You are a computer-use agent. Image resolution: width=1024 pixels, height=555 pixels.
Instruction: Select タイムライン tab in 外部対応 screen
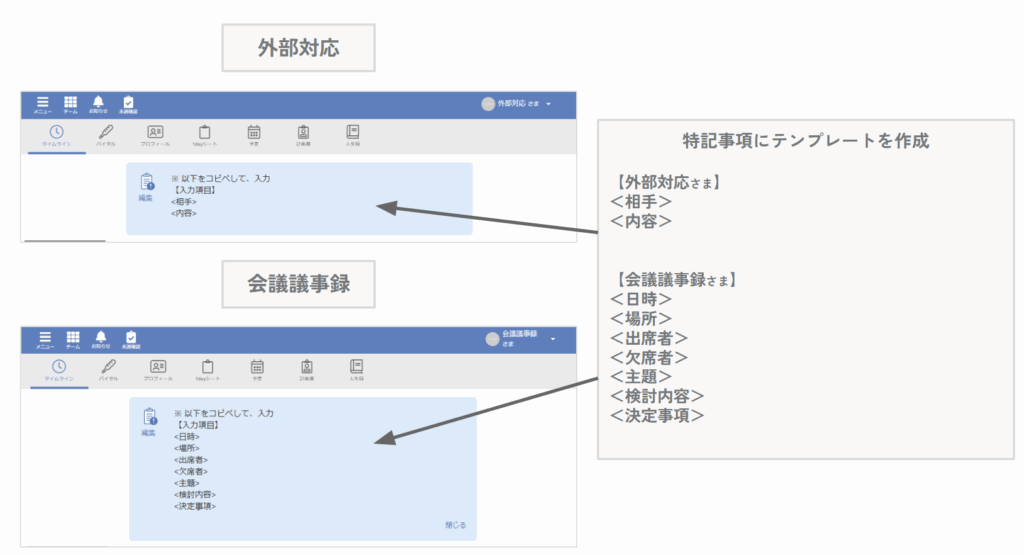pyautogui.click(x=57, y=136)
